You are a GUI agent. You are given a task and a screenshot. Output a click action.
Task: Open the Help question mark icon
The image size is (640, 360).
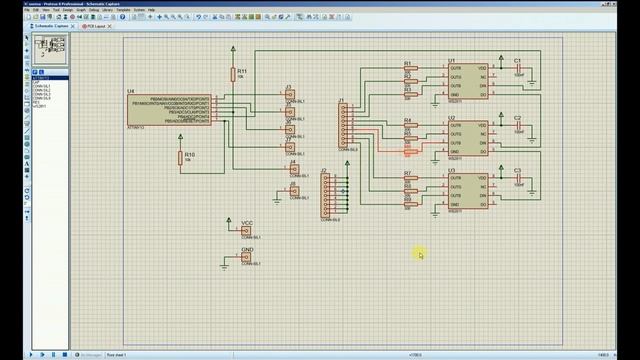122,17
